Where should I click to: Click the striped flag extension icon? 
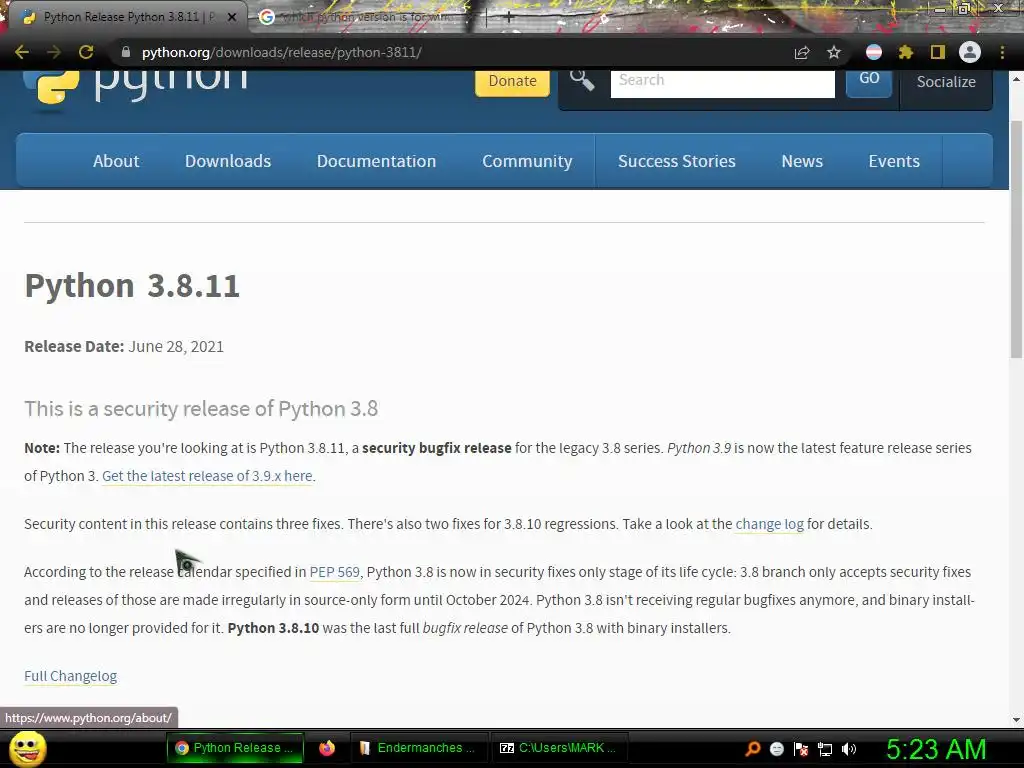[874, 52]
